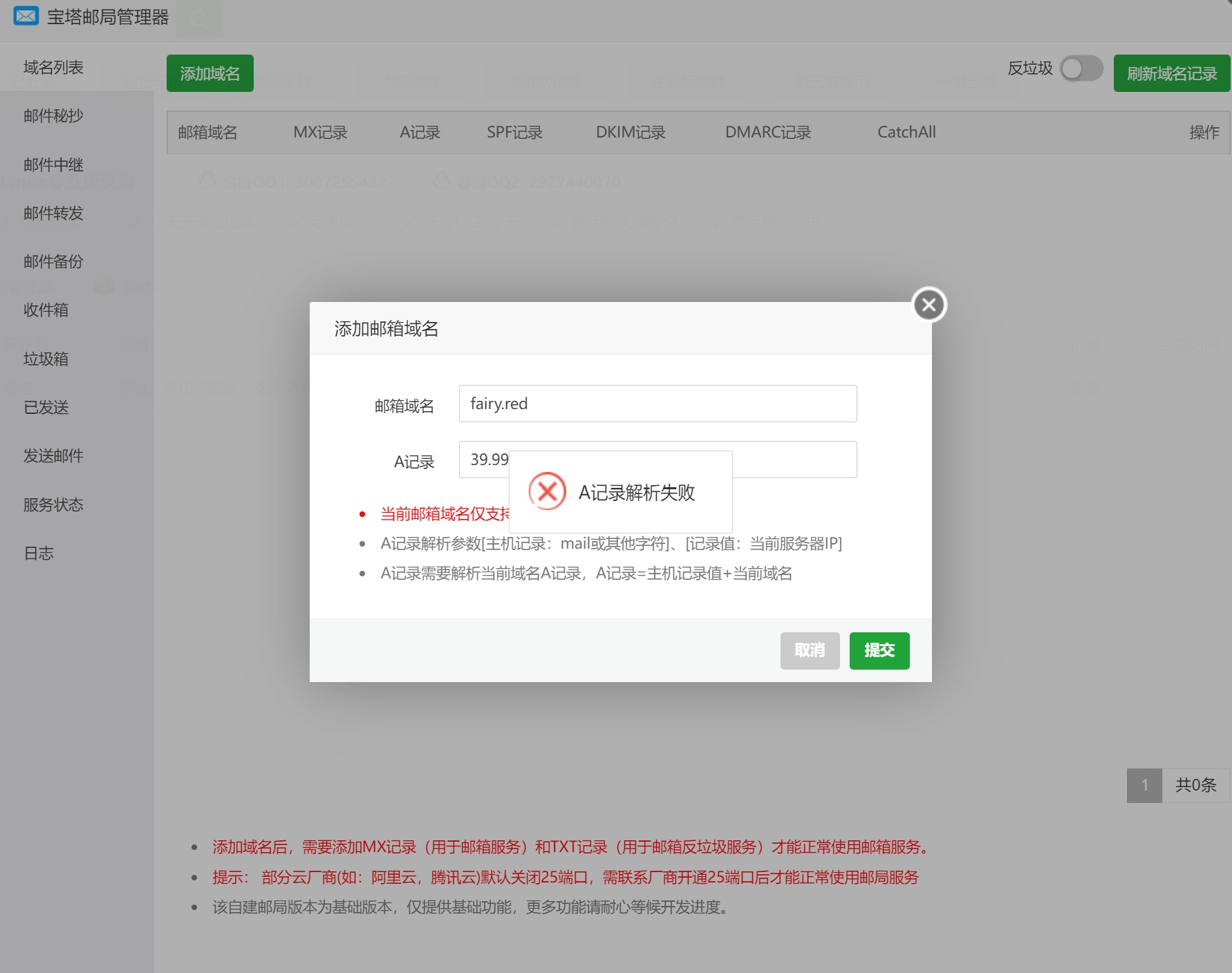Open 服务状态 in the sidebar

click(x=53, y=504)
